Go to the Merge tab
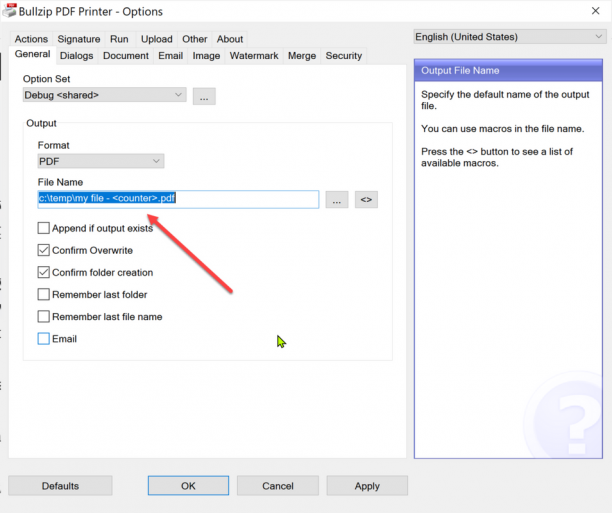612x513 pixels. (302, 56)
